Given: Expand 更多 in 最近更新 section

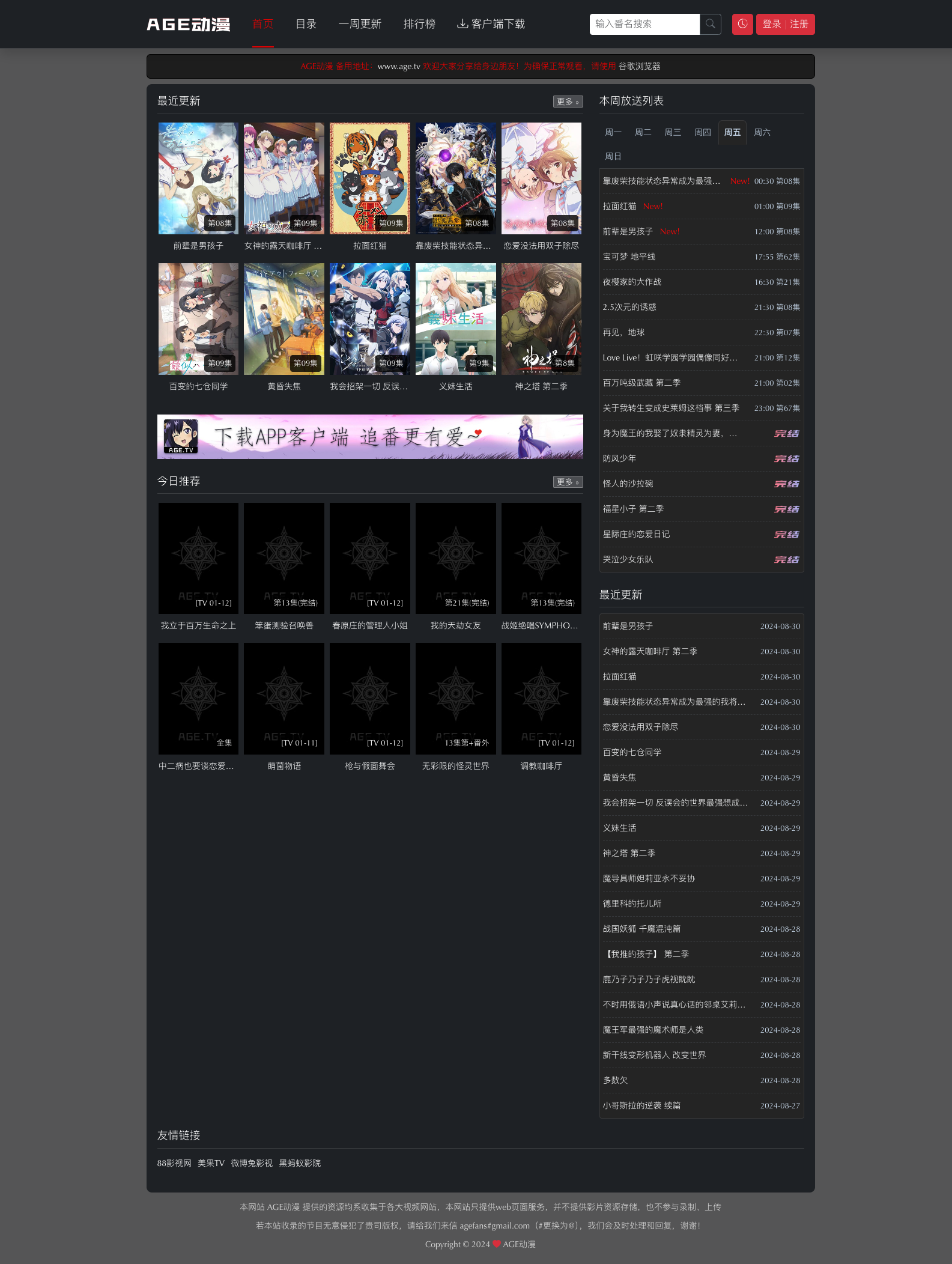Looking at the screenshot, I should point(567,102).
